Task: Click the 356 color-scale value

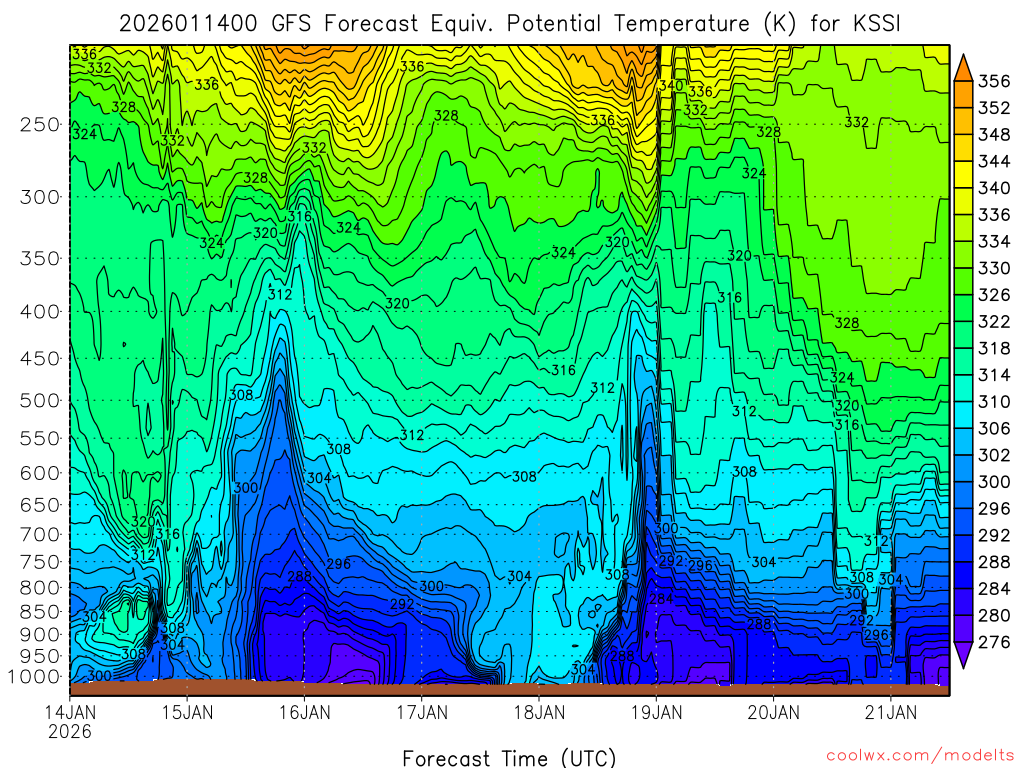Action: [993, 81]
